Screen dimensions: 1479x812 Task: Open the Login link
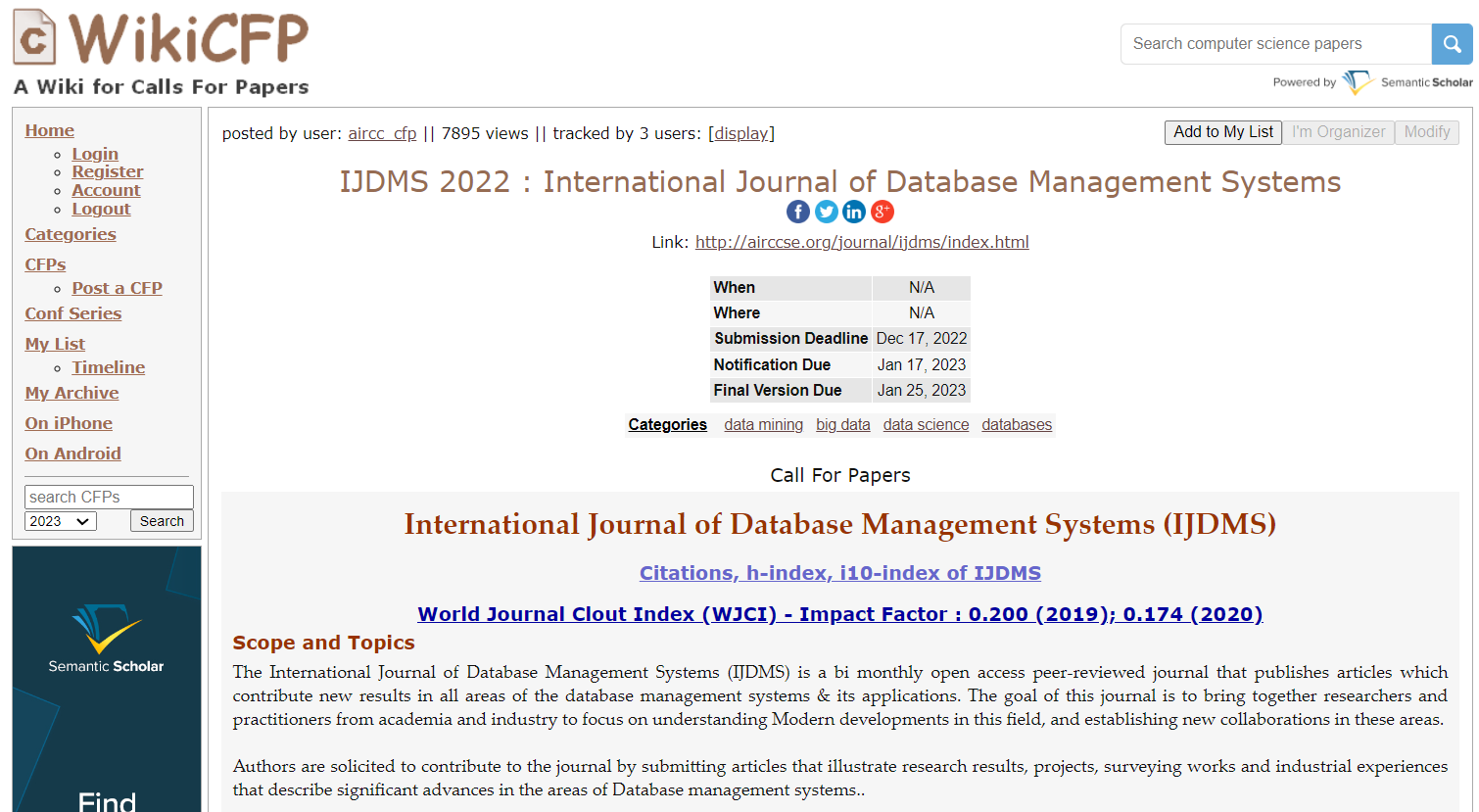tap(95, 154)
